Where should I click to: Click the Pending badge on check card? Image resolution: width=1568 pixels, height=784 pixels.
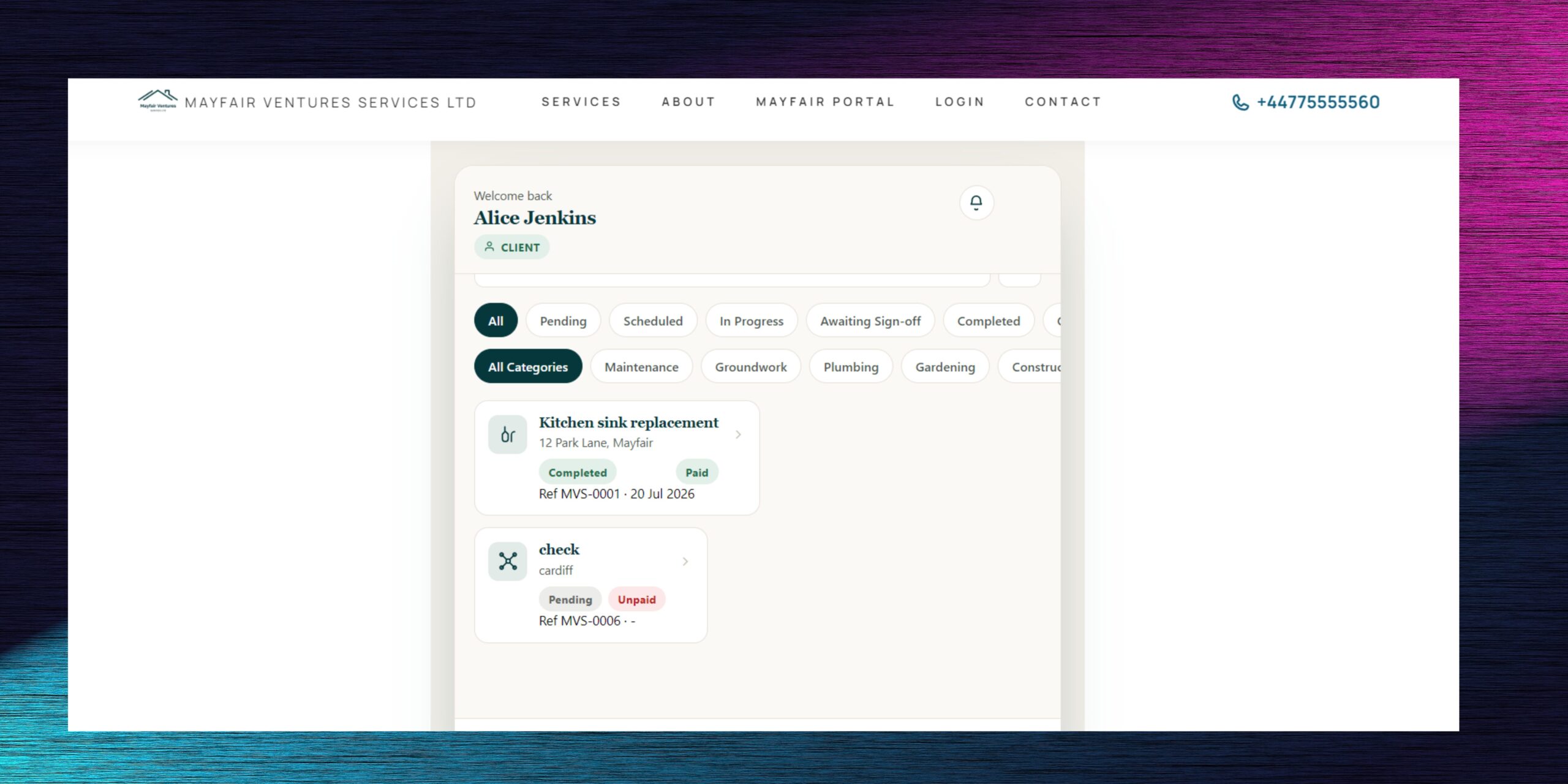[570, 599]
